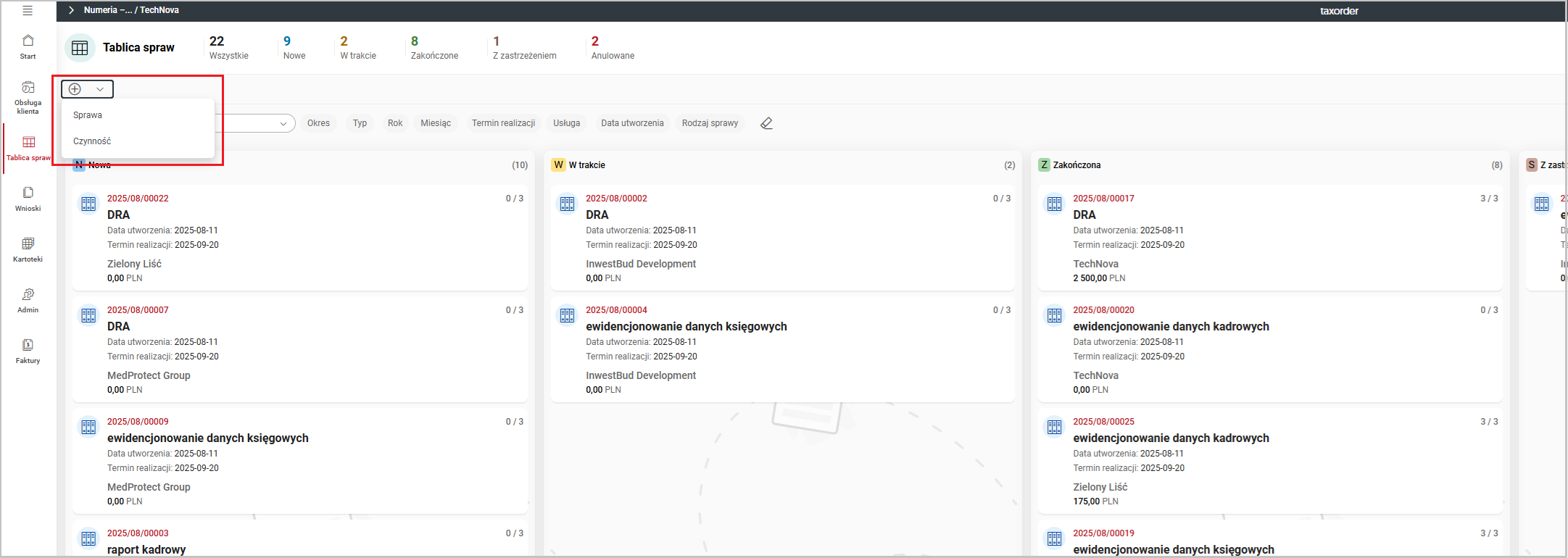Viewport: 1568px width, 558px height.
Task: Filter by Rodzaj sprawy
Action: click(709, 123)
